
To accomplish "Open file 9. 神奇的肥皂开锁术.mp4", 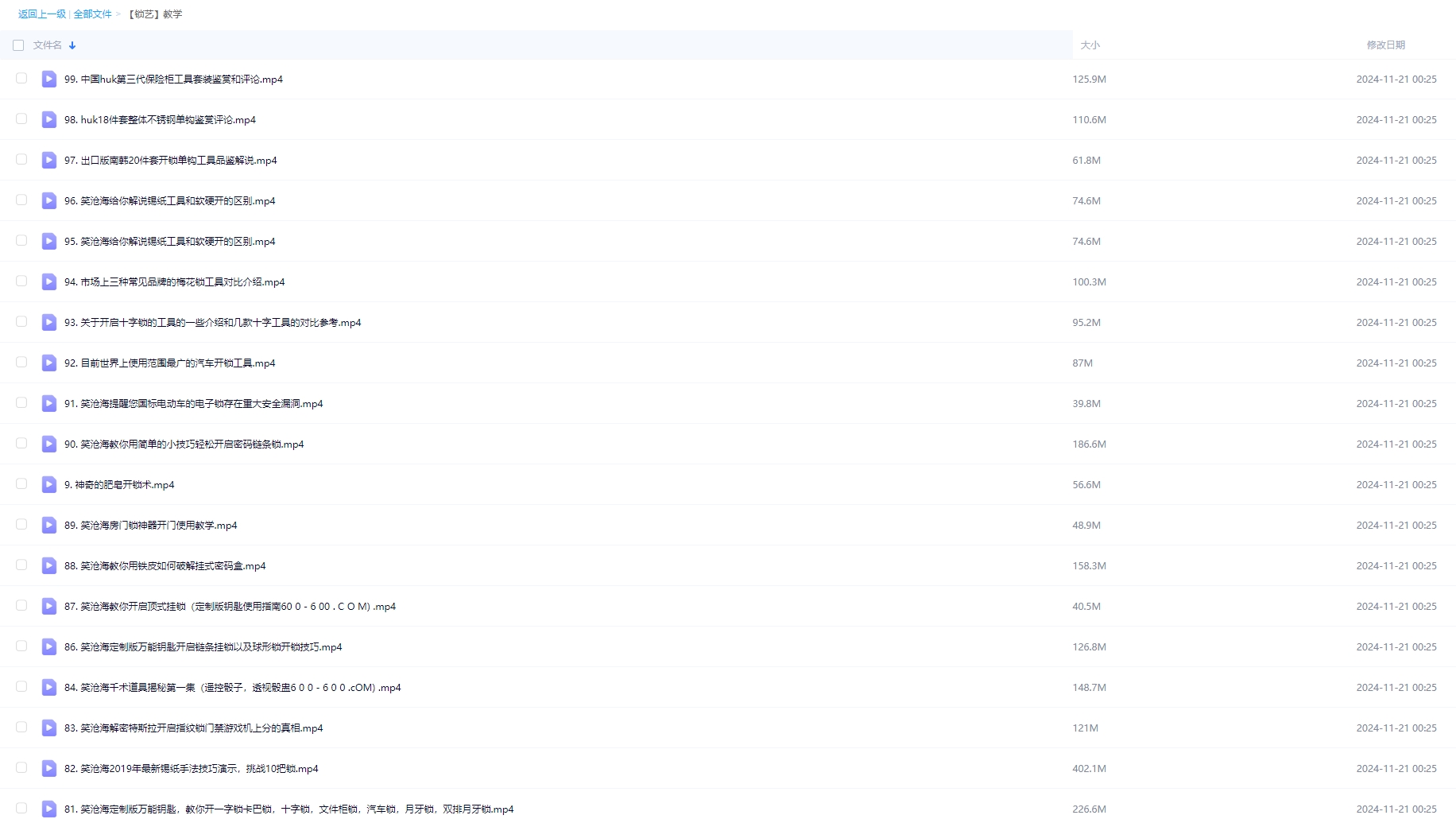I will [x=119, y=485].
